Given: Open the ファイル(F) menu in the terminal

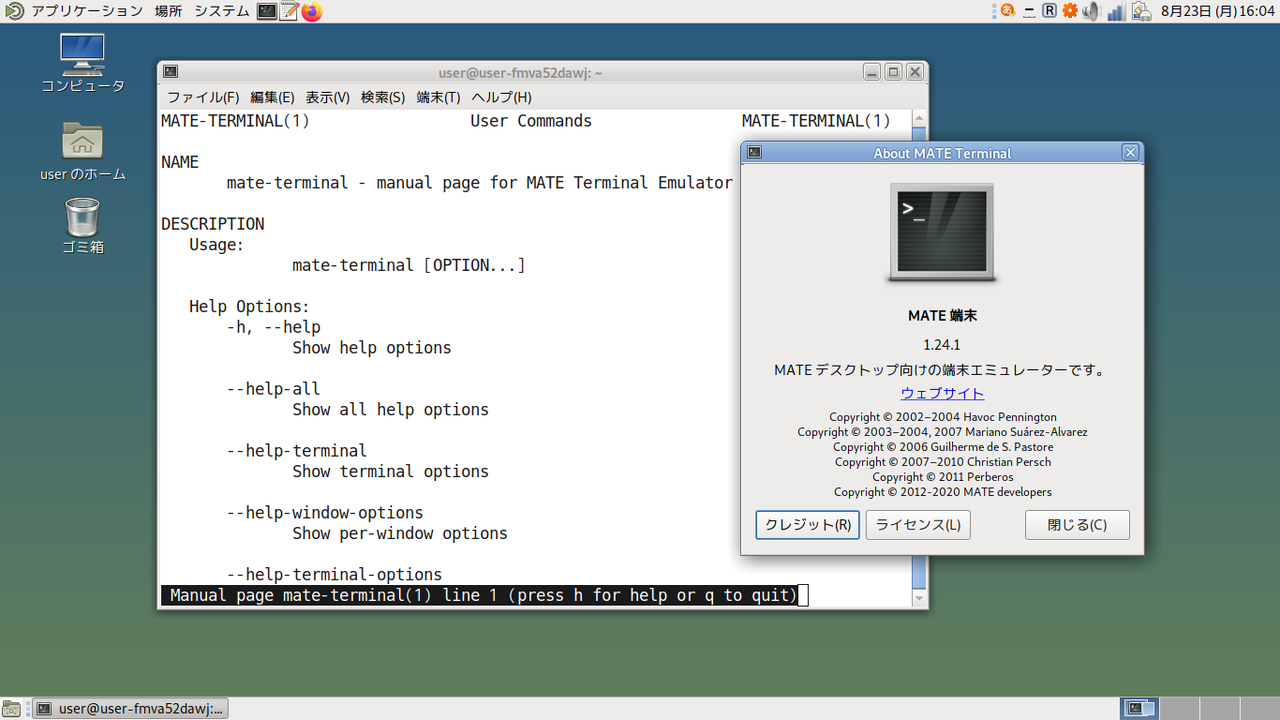Looking at the screenshot, I should click(x=203, y=97).
